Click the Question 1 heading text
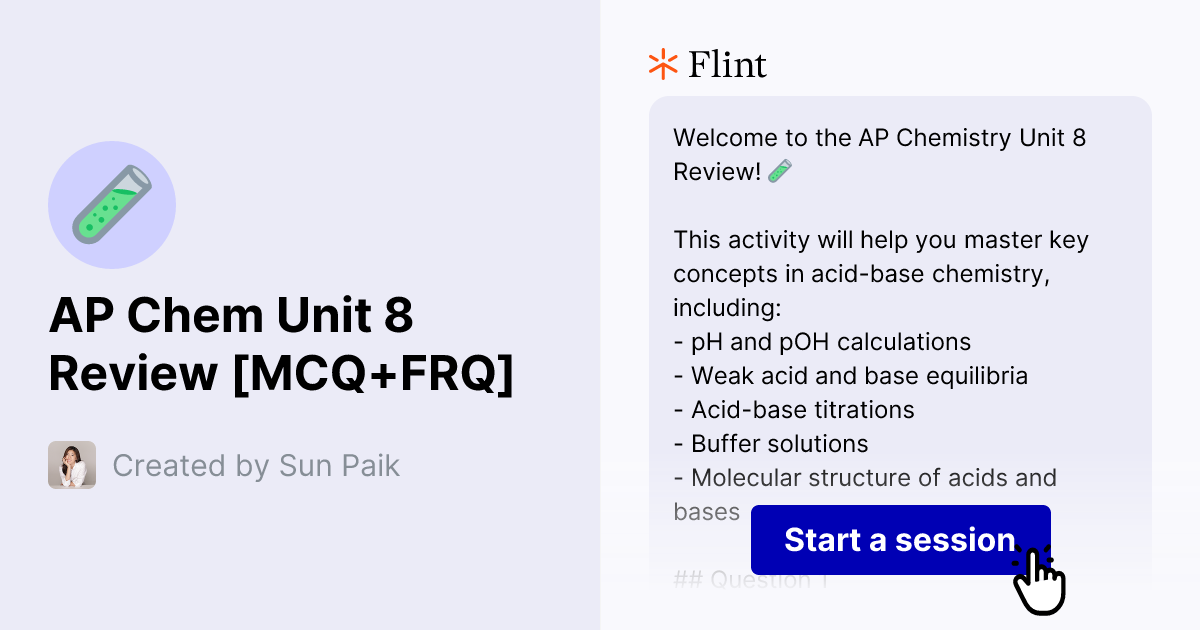The image size is (1200, 630). point(750,579)
